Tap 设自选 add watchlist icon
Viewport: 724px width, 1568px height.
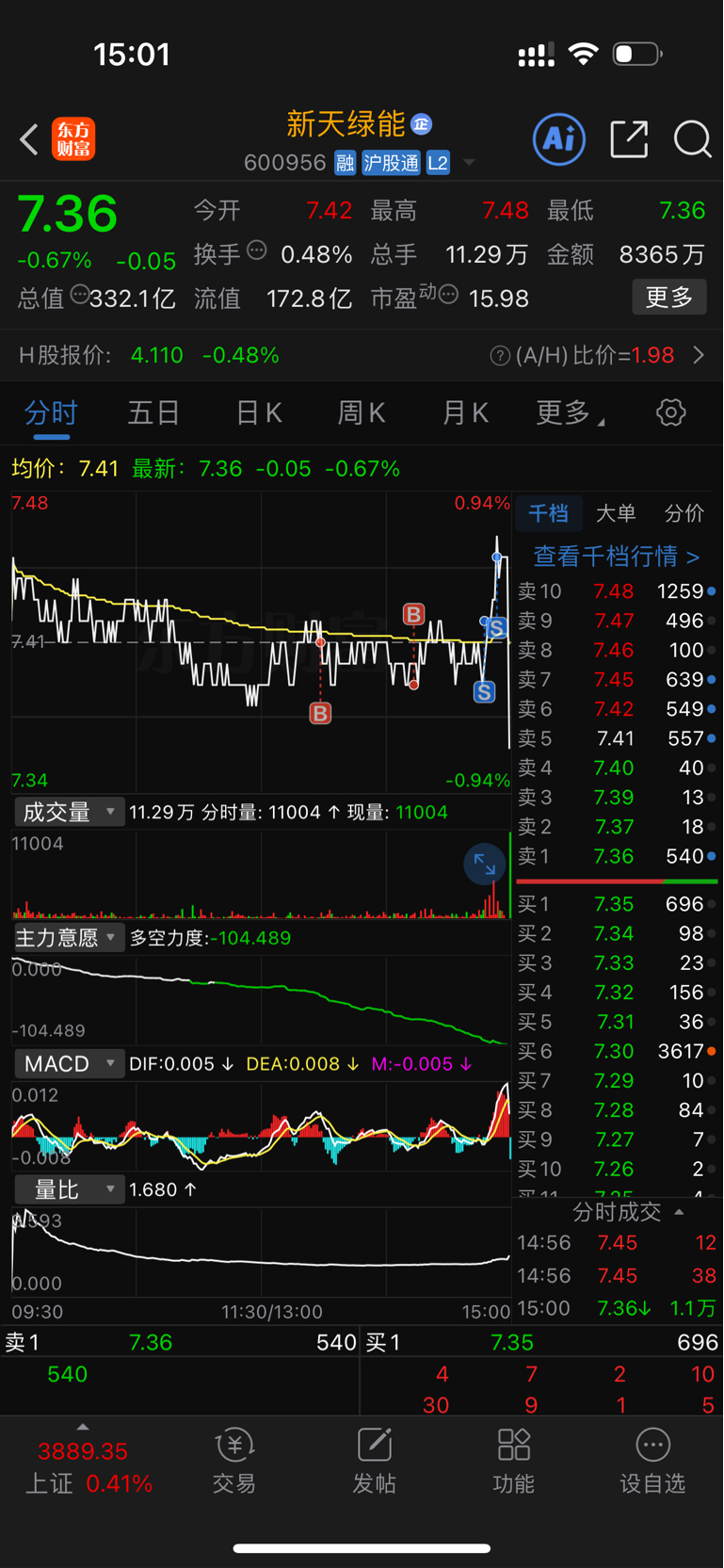(x=652, y=1461)
